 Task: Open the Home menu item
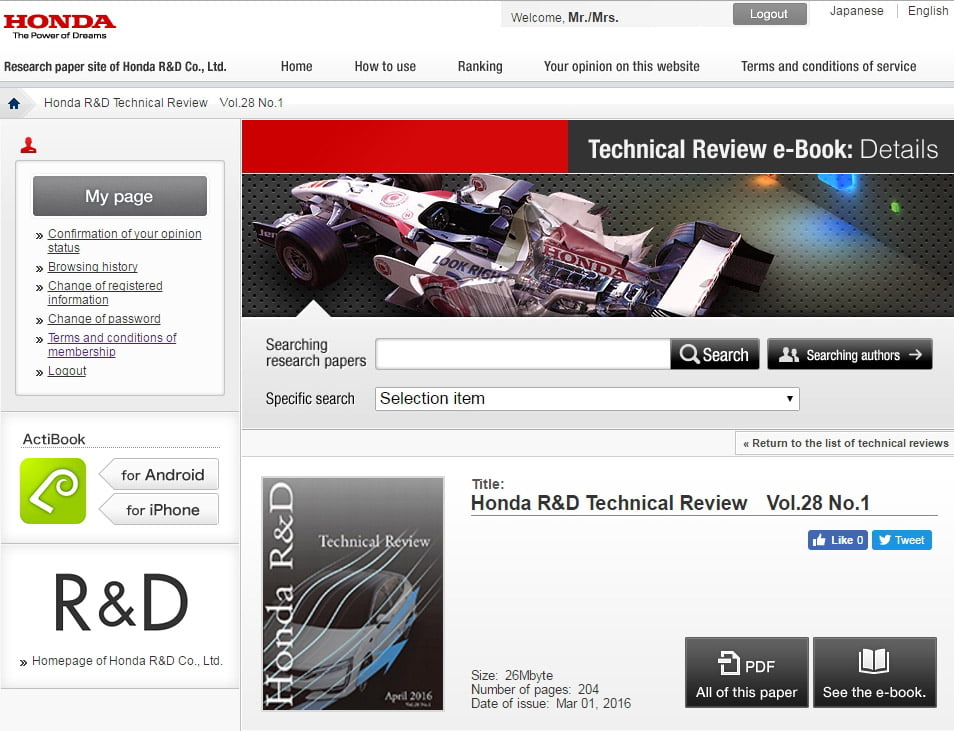tap(296, 66)
